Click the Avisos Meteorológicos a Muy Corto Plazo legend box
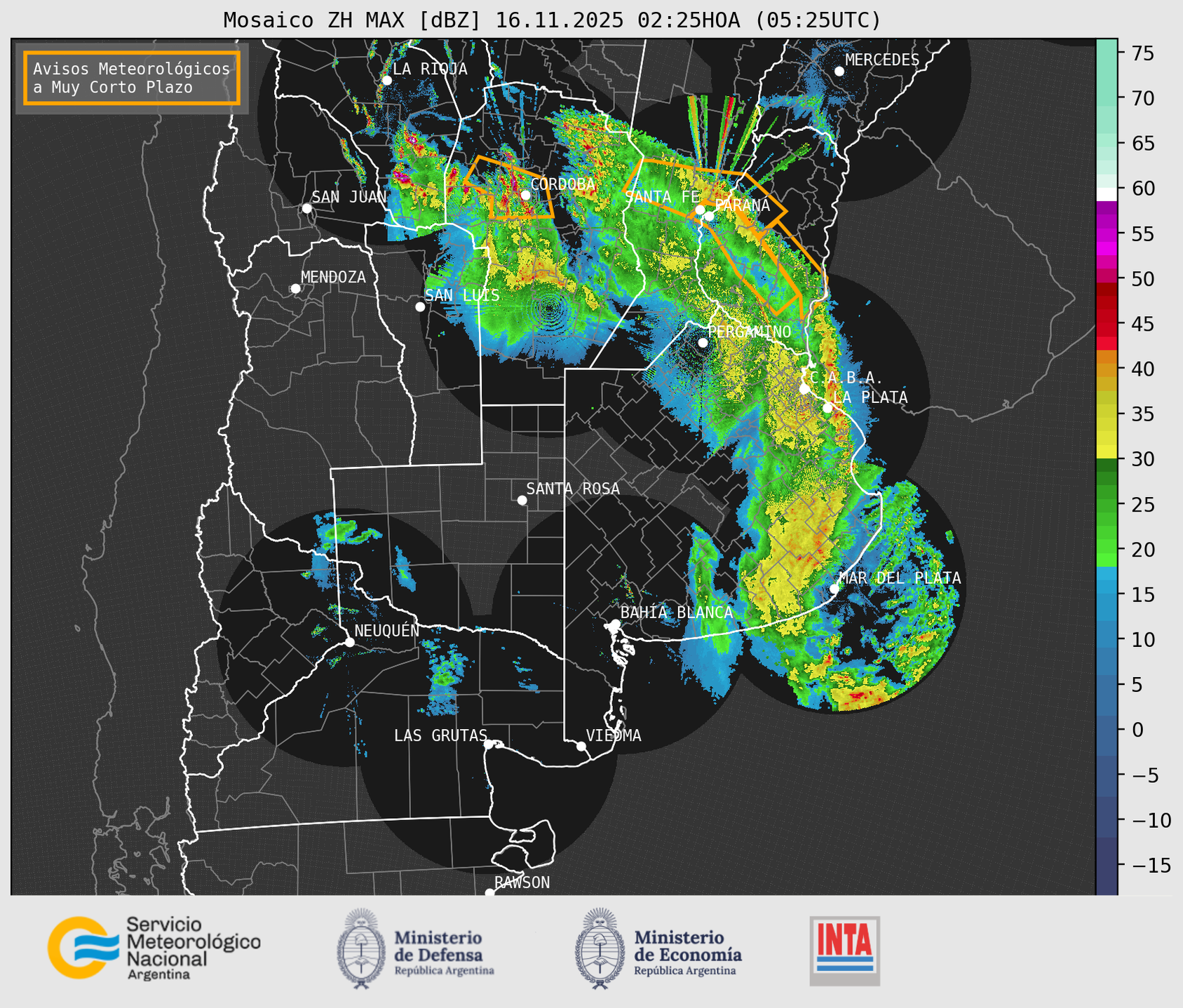Image resolution: width=1183 pixels, height=1008 pixels. [132, 77]
